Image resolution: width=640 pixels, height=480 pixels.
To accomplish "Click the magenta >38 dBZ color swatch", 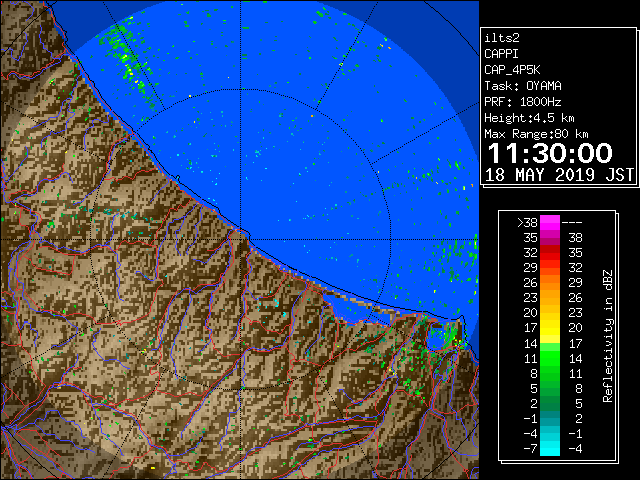I will point(550,223).
